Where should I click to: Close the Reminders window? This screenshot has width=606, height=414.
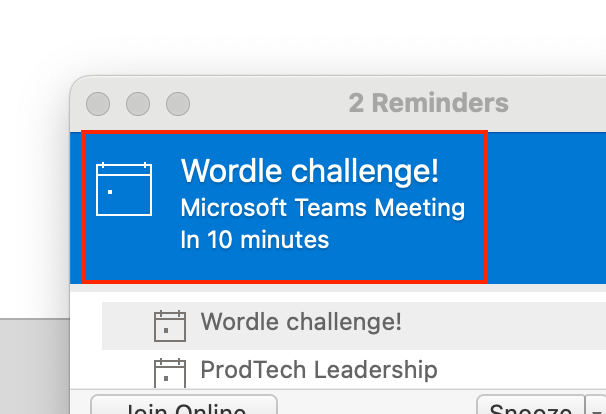pyautogui.click(x=98, y=103)
